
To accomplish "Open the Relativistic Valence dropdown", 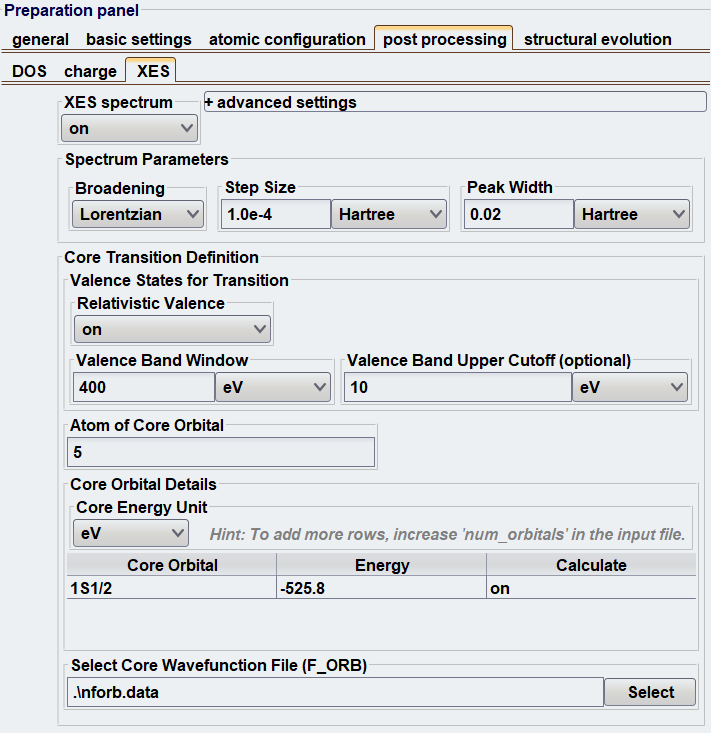I will 172,329.
